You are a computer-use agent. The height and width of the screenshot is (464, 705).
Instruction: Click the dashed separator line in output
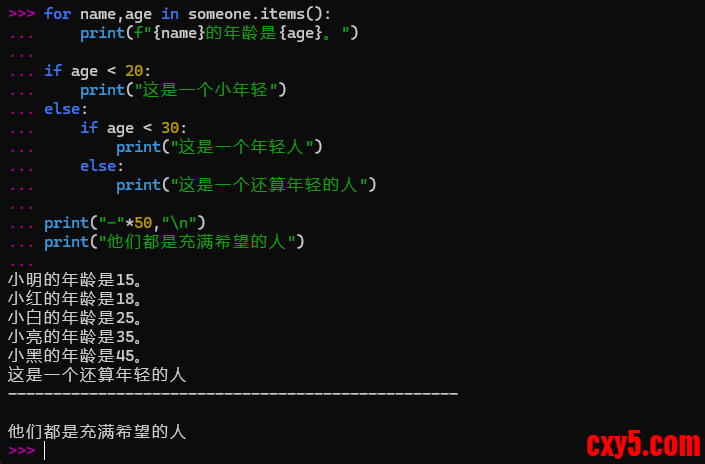coord(232,394)
